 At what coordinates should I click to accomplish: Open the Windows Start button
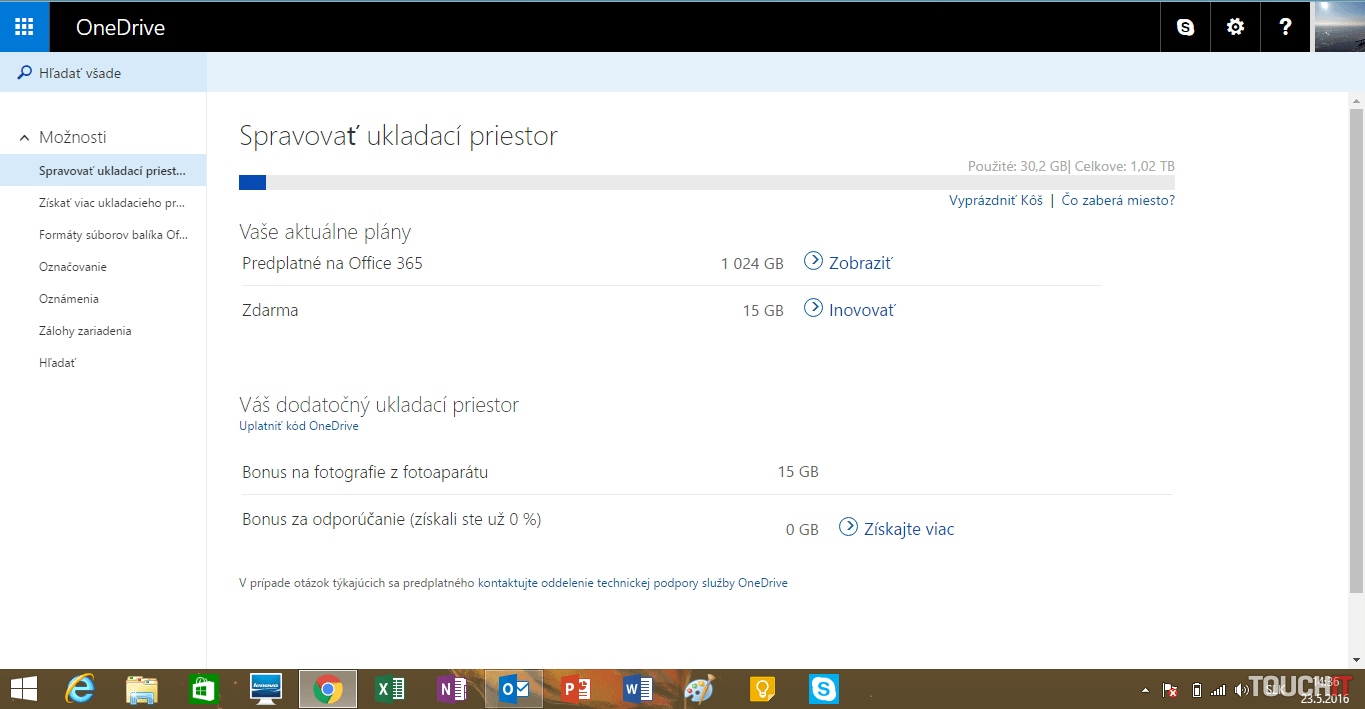click(x=24, y=689)
